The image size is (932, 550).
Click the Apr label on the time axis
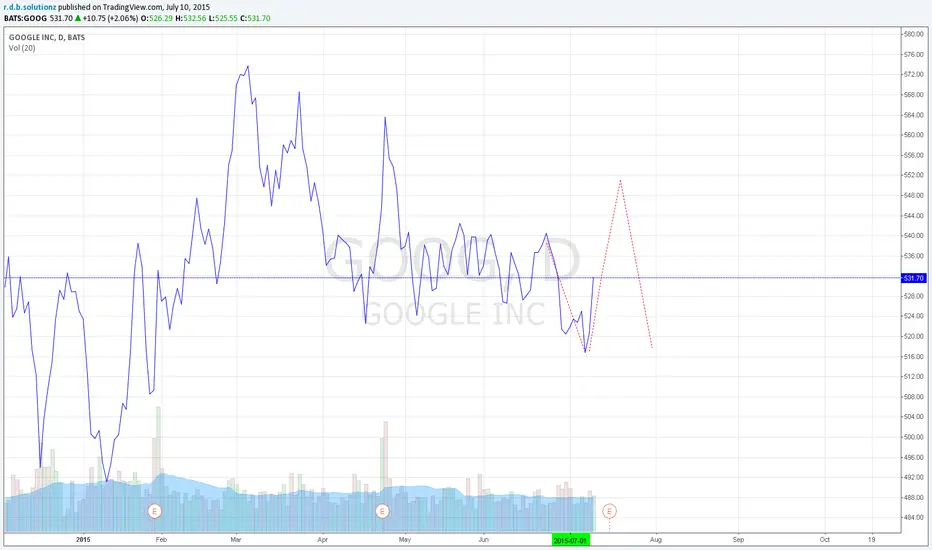(323, 540)
